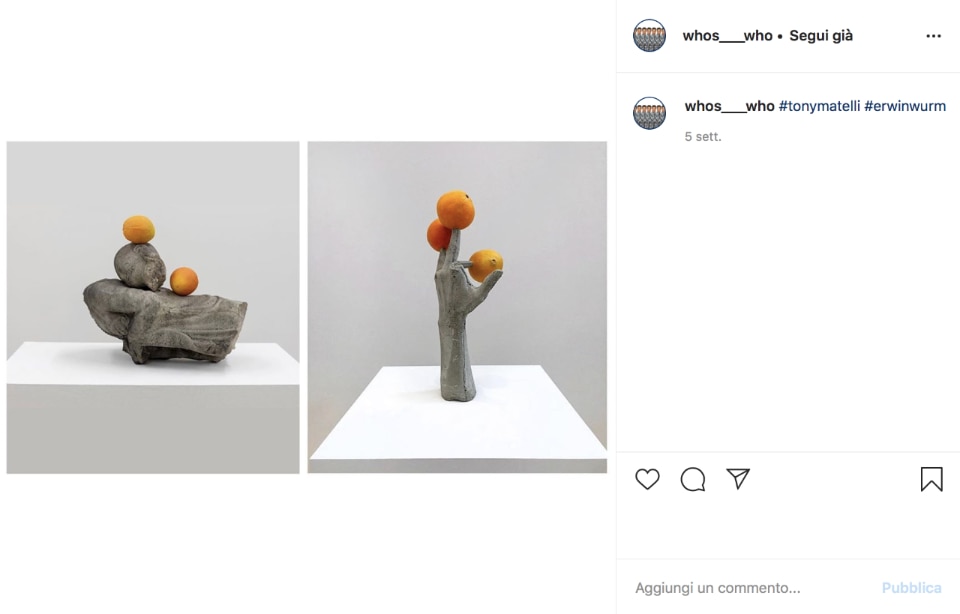Open whos___who avatar beside the caption

click(x=649, y=113)
